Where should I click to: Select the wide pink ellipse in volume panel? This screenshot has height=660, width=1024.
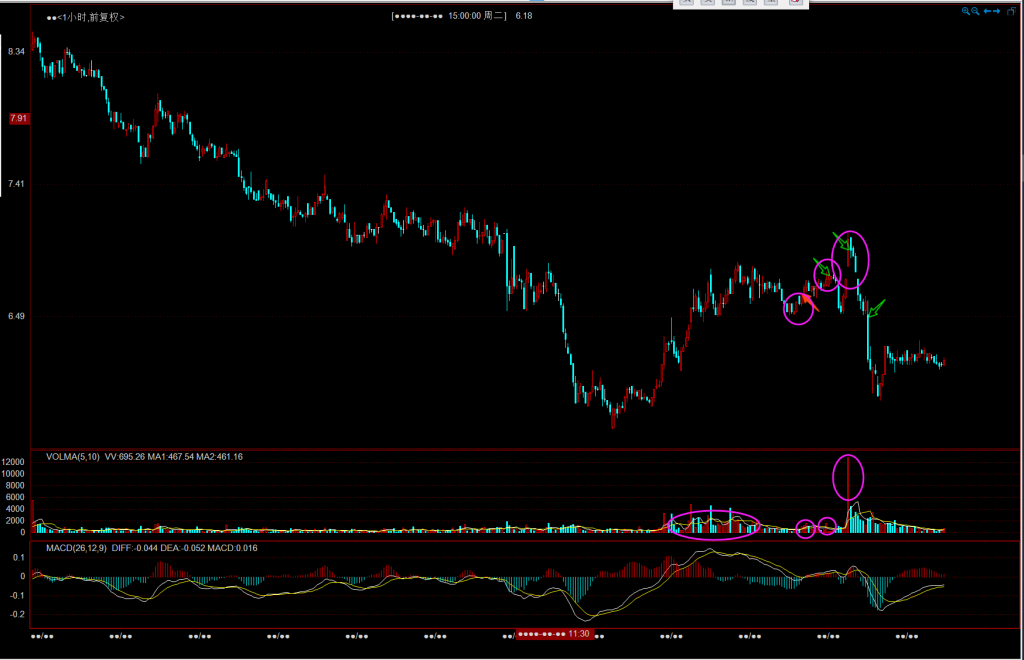pyautogui.click(x=715, y=523)
